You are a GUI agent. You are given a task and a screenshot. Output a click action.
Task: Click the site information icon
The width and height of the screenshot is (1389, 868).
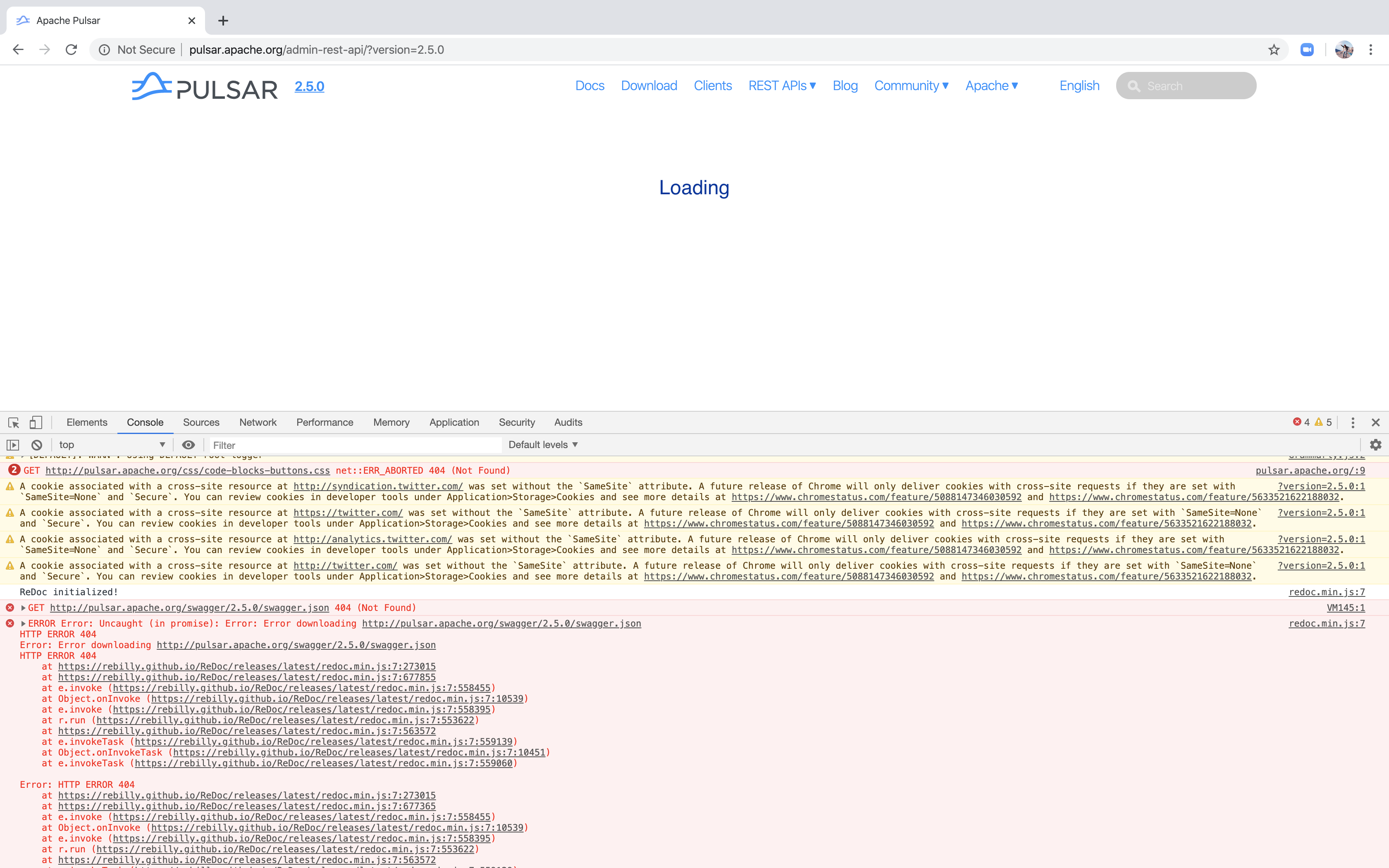[x=105, y=50]
